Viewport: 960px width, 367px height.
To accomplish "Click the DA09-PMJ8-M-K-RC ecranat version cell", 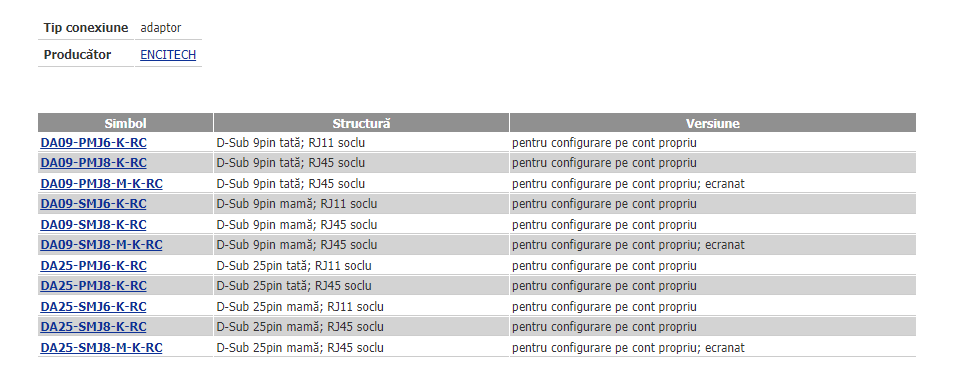I will [x=713, y=184].
